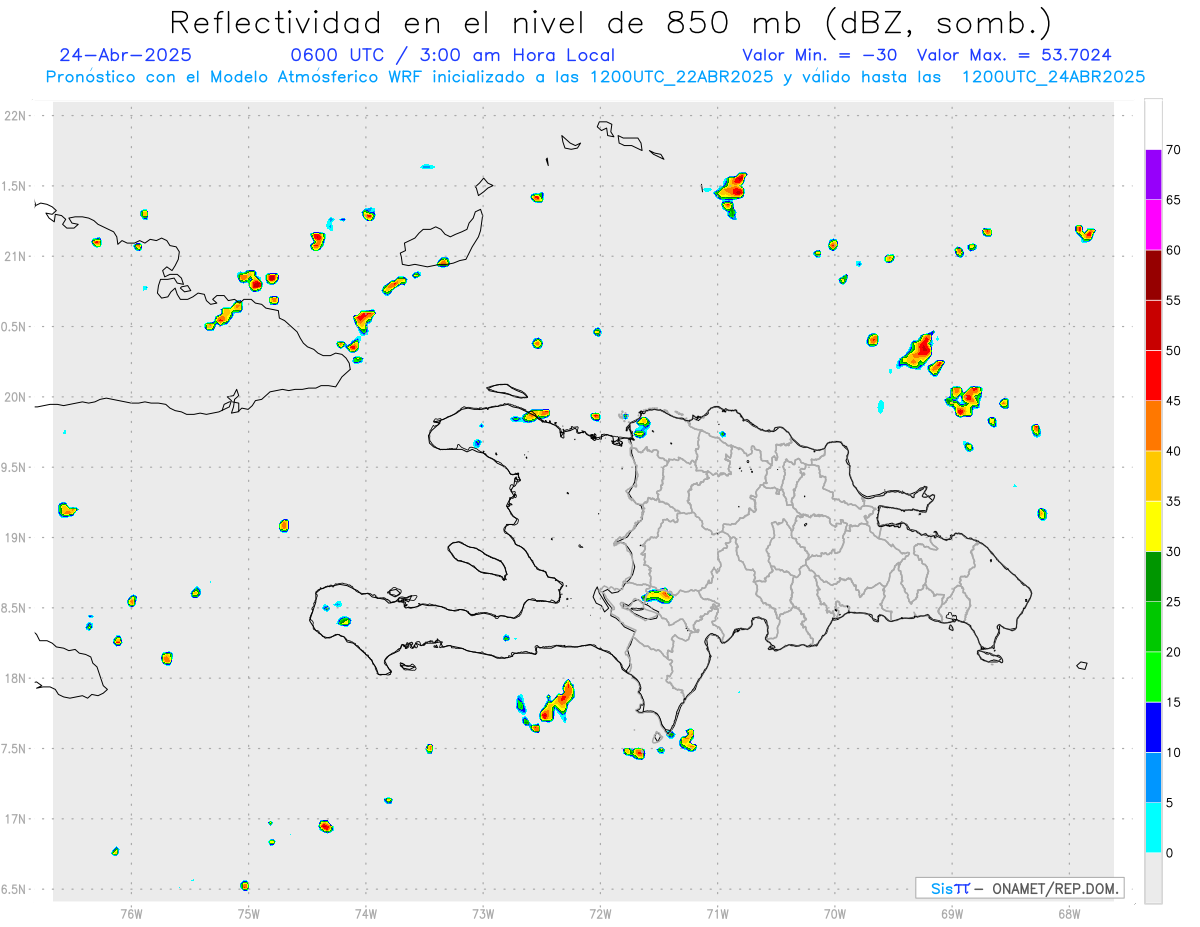1200x927 pixels.
Task: Click the dark blue 10–15 dBZ colorbar segment
Action: 1153,728
